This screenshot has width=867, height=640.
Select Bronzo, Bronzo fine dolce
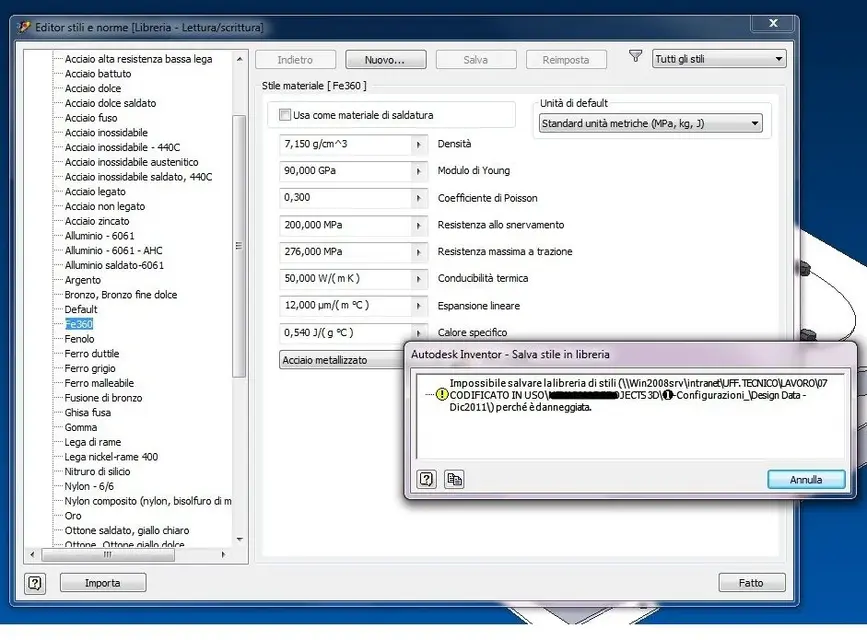point(121,295)
